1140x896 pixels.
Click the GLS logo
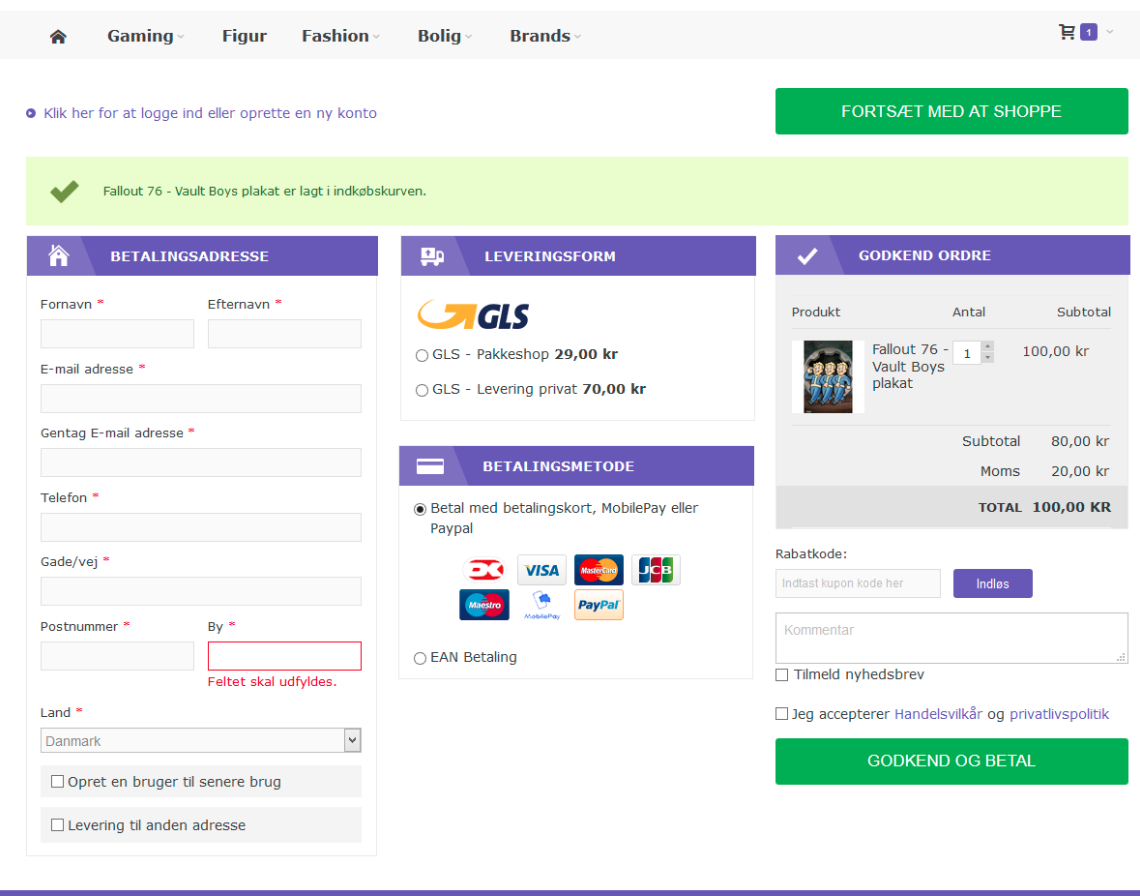click(x=473, y=315)
